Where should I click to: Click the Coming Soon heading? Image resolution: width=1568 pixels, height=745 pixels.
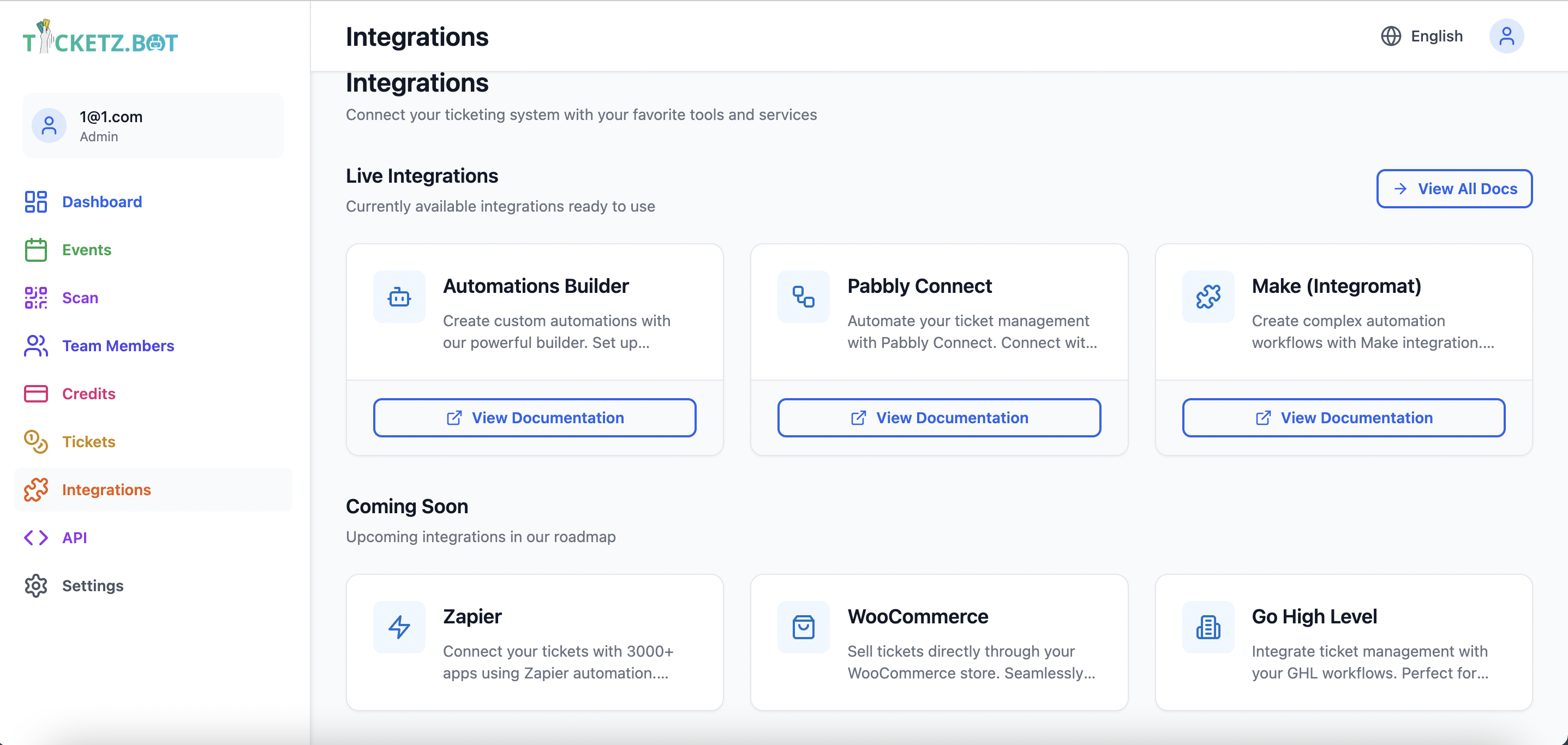[x=406, y=507]
